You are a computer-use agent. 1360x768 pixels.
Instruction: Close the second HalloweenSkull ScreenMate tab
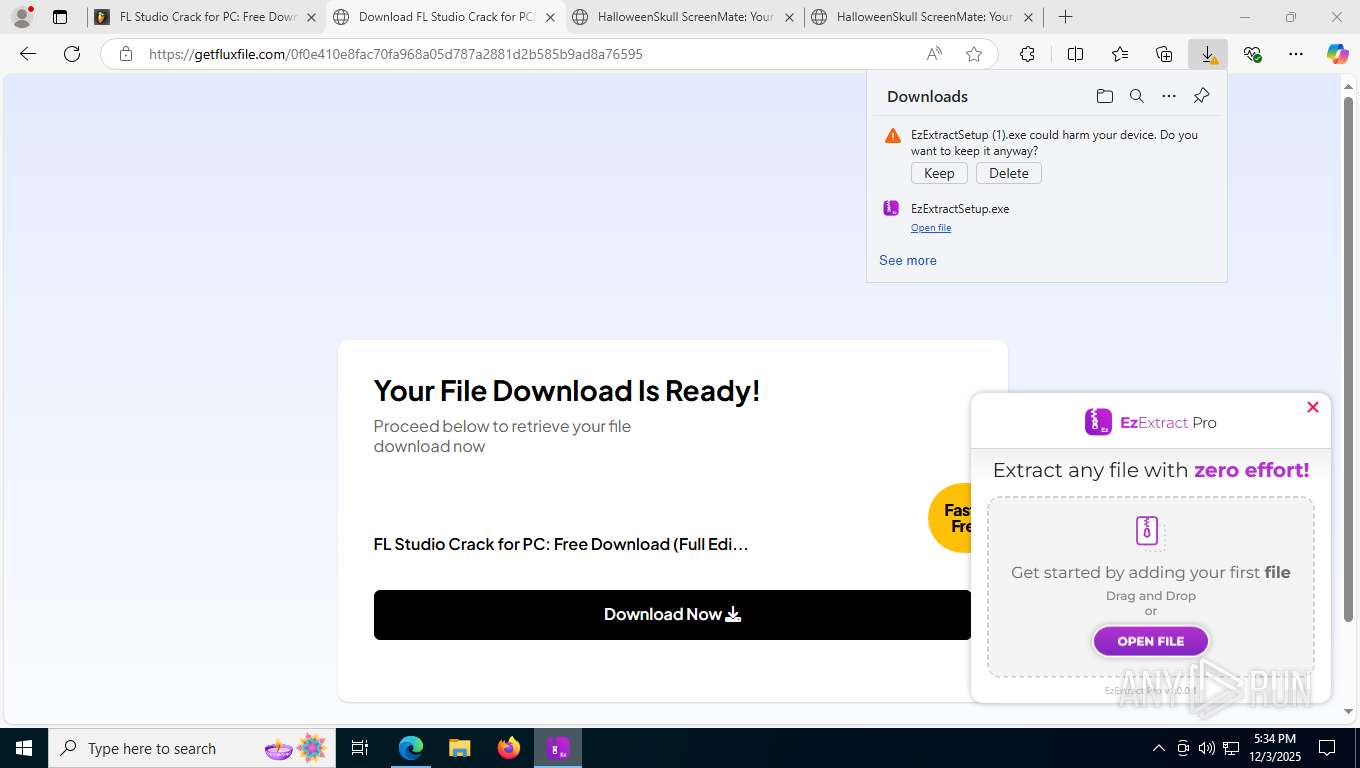pyautogui.click(x=1028, y=17)
